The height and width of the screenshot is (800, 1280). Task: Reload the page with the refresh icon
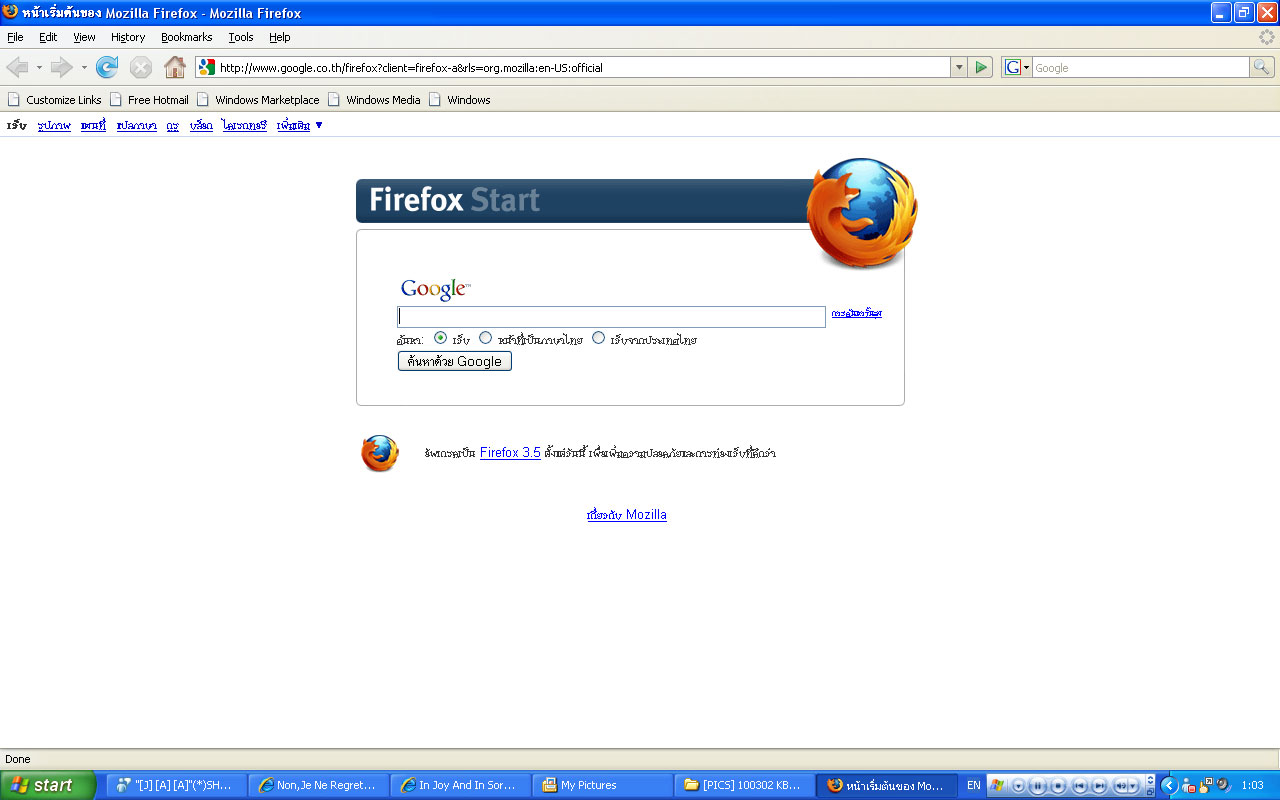click(x=107, y=67)
